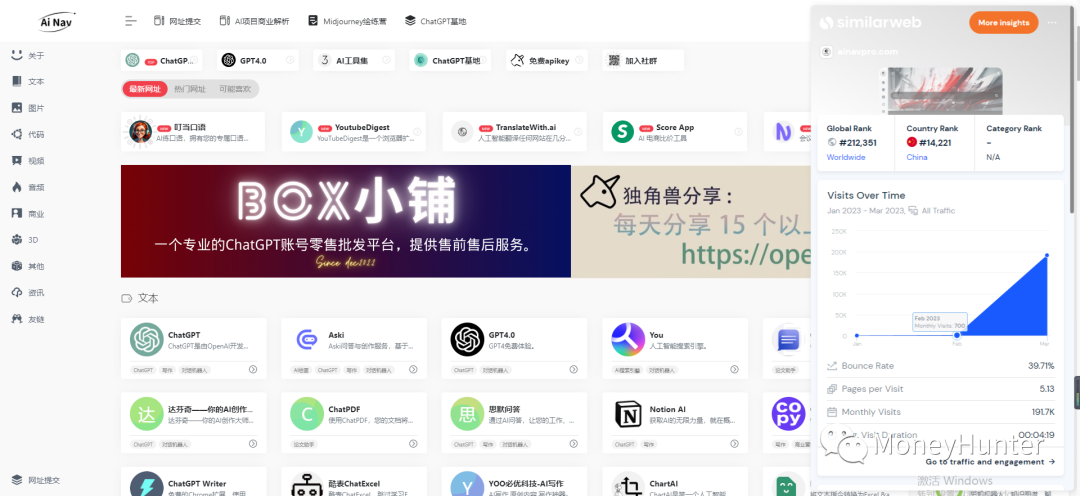Image resolution: width=1080 pixels, height=496 pixels.
Task: Click the You search engine logo
Action: [627, 340]
